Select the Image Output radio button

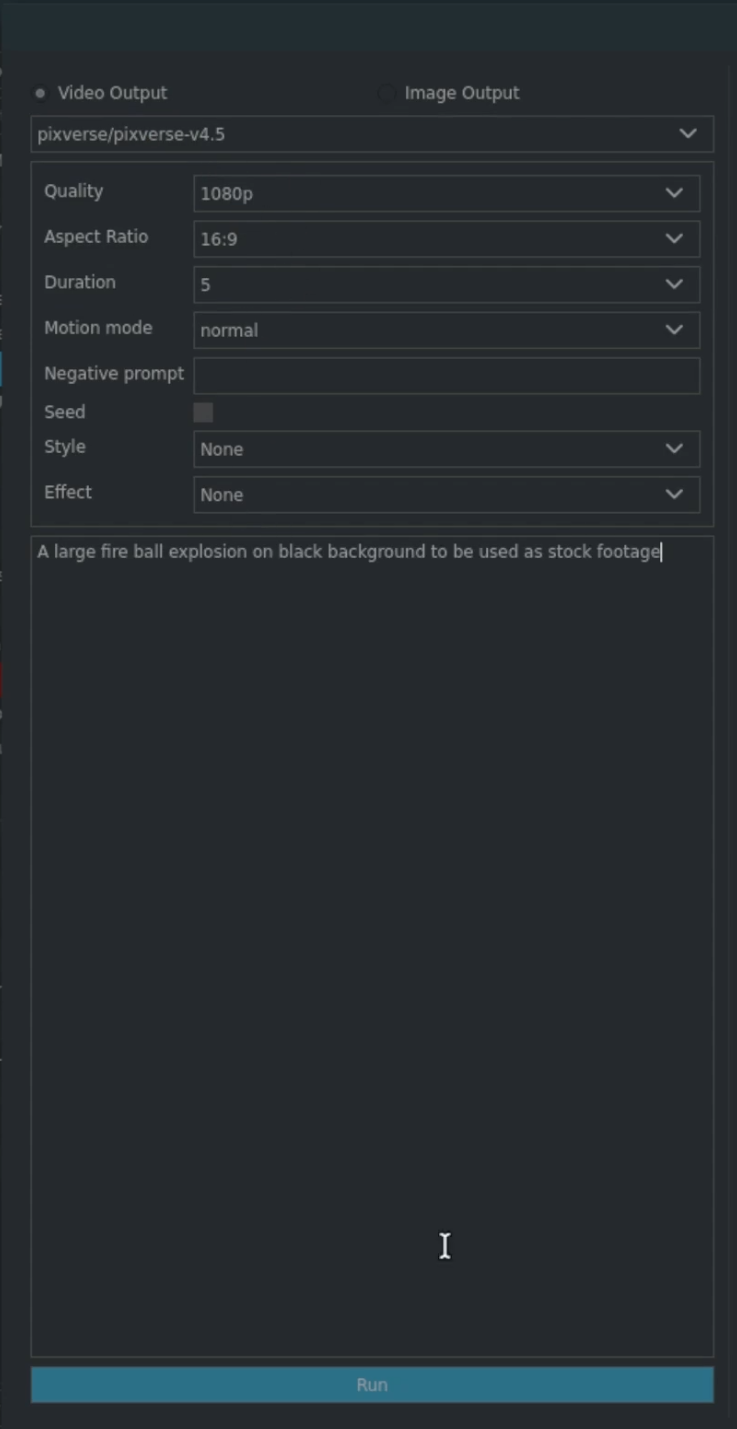[x=387, y=94]
